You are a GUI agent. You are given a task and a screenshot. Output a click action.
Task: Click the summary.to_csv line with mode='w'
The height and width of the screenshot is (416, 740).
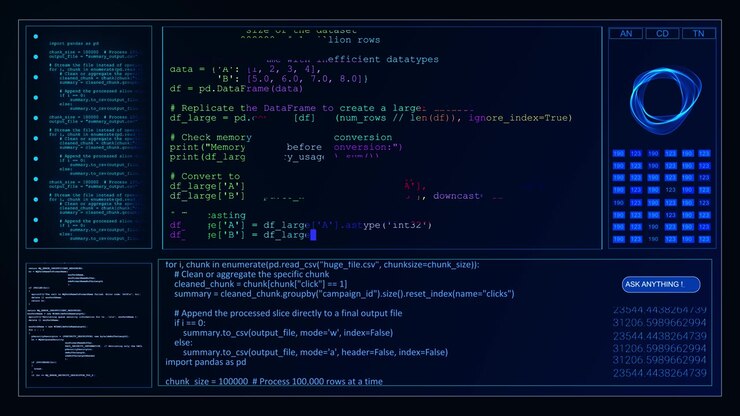coord(288,333)
